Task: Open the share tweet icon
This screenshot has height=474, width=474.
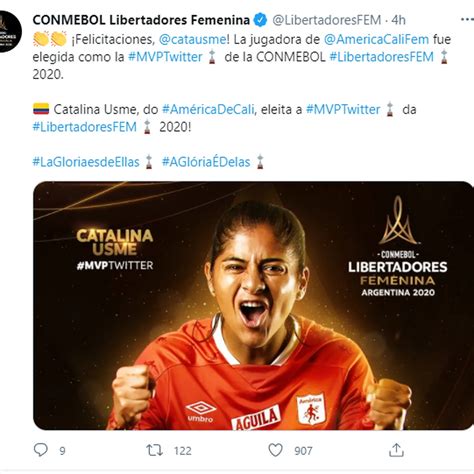Action: coord(396,450)
